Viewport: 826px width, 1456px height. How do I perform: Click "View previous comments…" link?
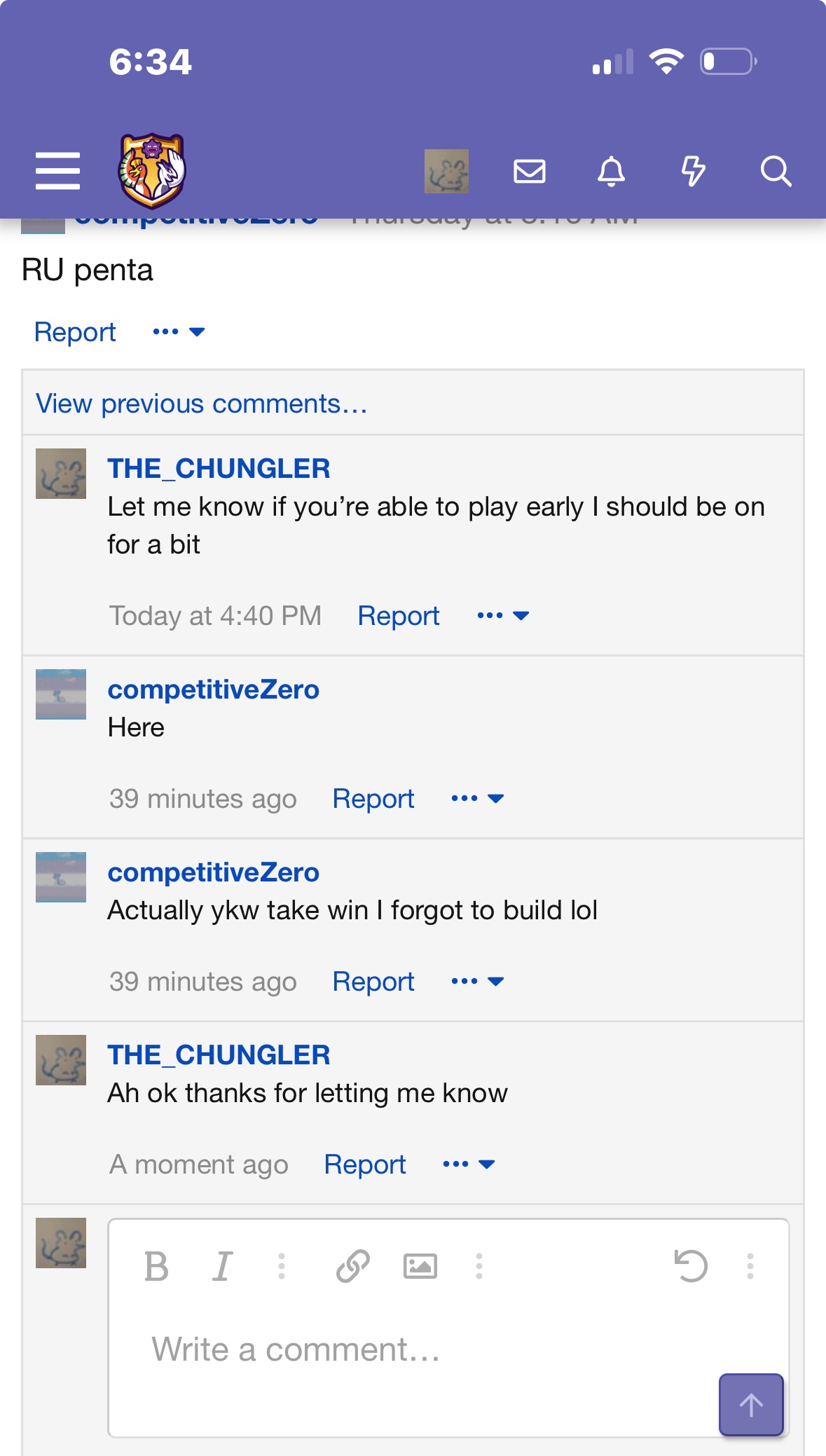point(202,404)
